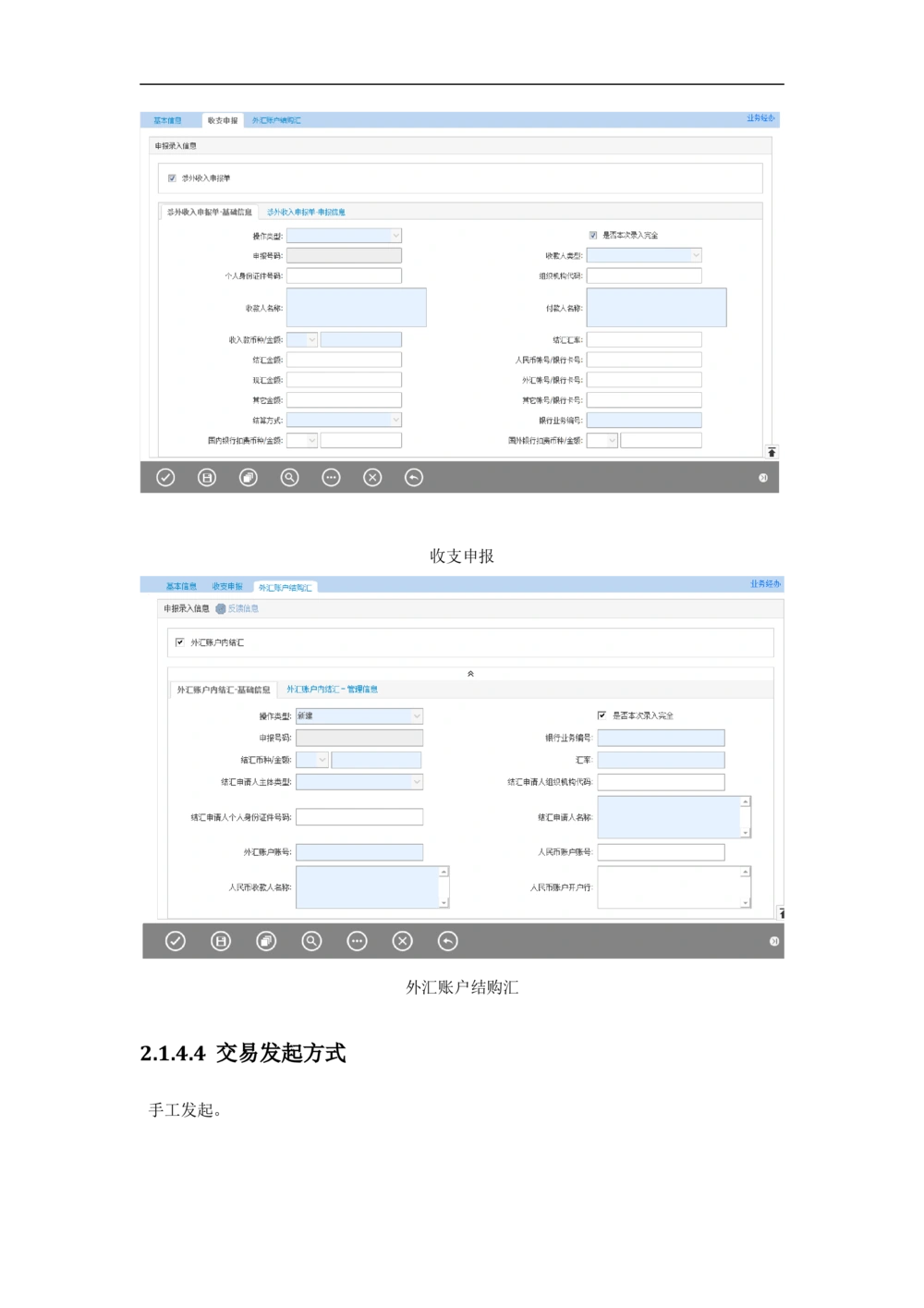This screenshot has height=1308, width=924.
Task: Toggle the 涉外收入申报单 checkbox
Action: coord(172,178)
